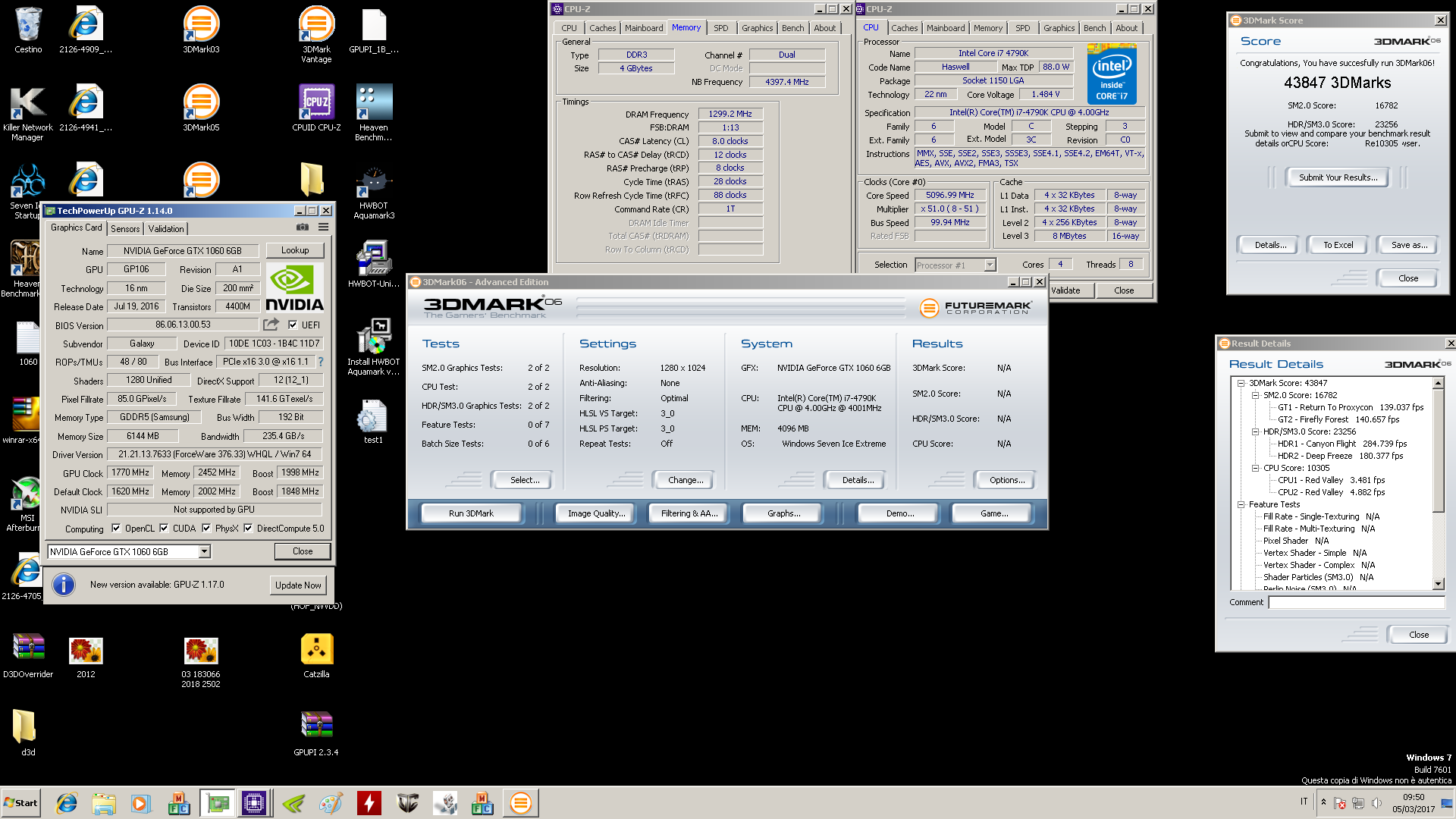The width and height of the screenshot is (1456, 819).
Task: Click the Filtering & AA button
Action: point(689,513)
